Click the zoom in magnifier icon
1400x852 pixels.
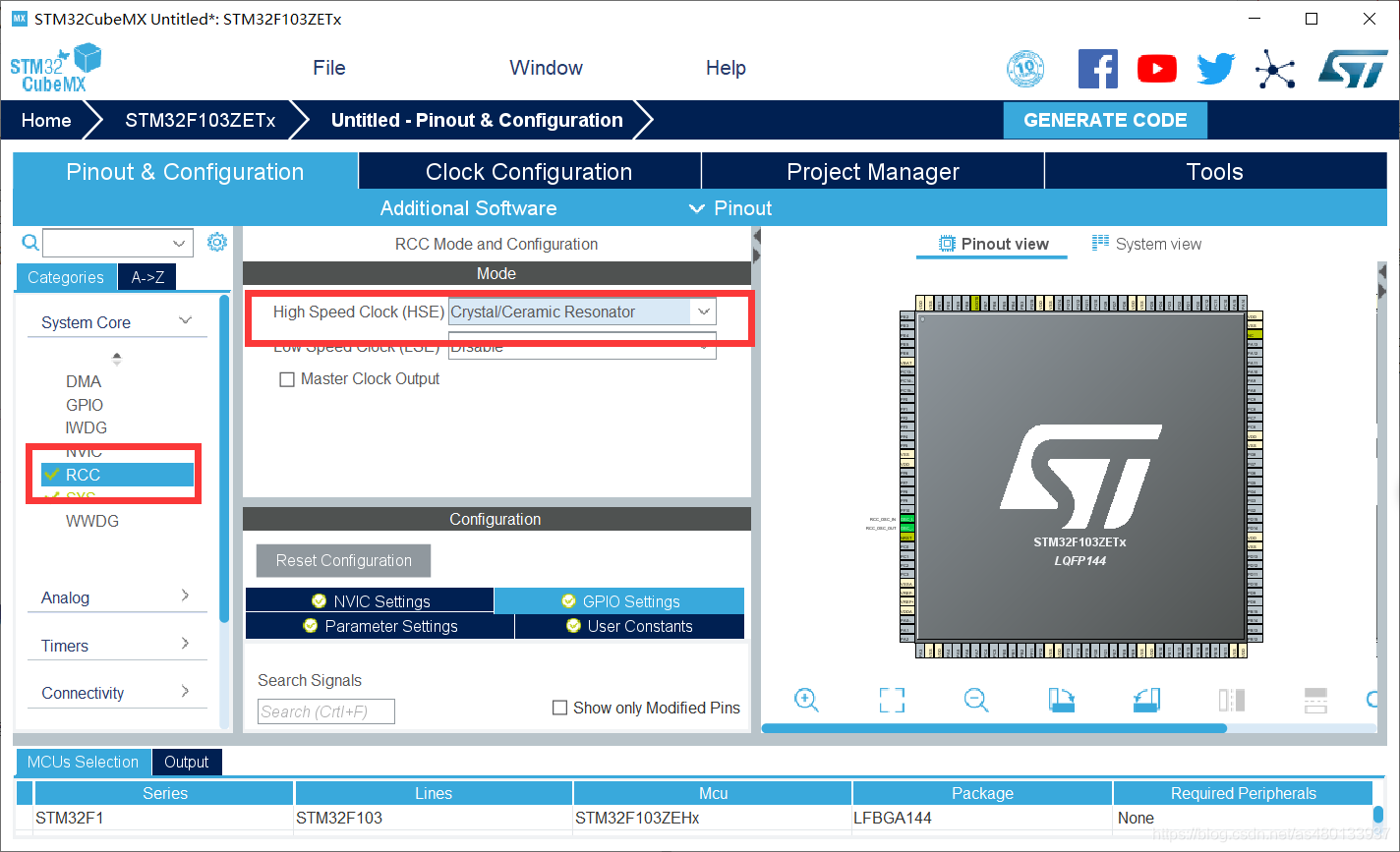click(x=806, y=700)
